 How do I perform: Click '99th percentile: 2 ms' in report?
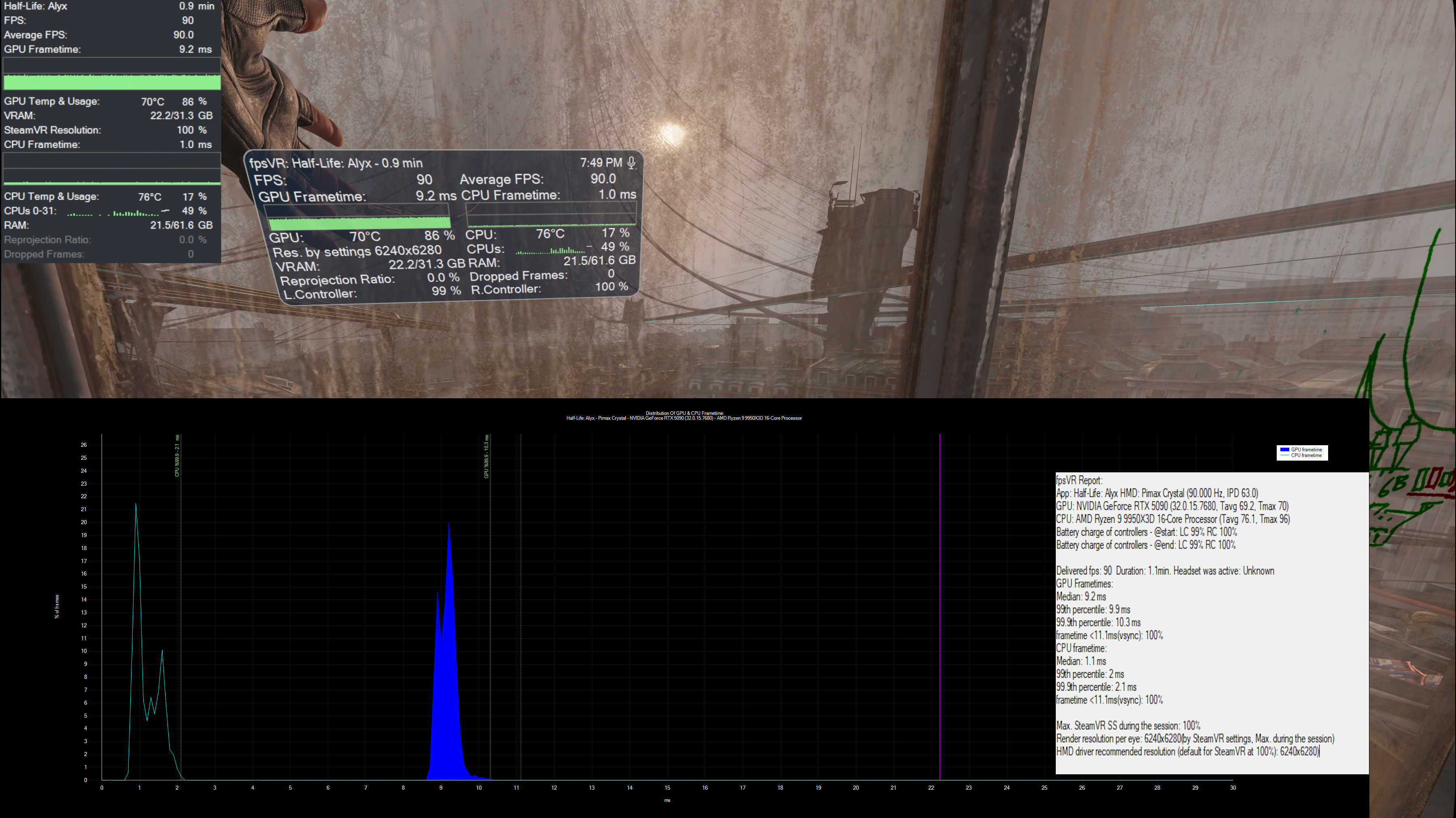pos(1090,674)
